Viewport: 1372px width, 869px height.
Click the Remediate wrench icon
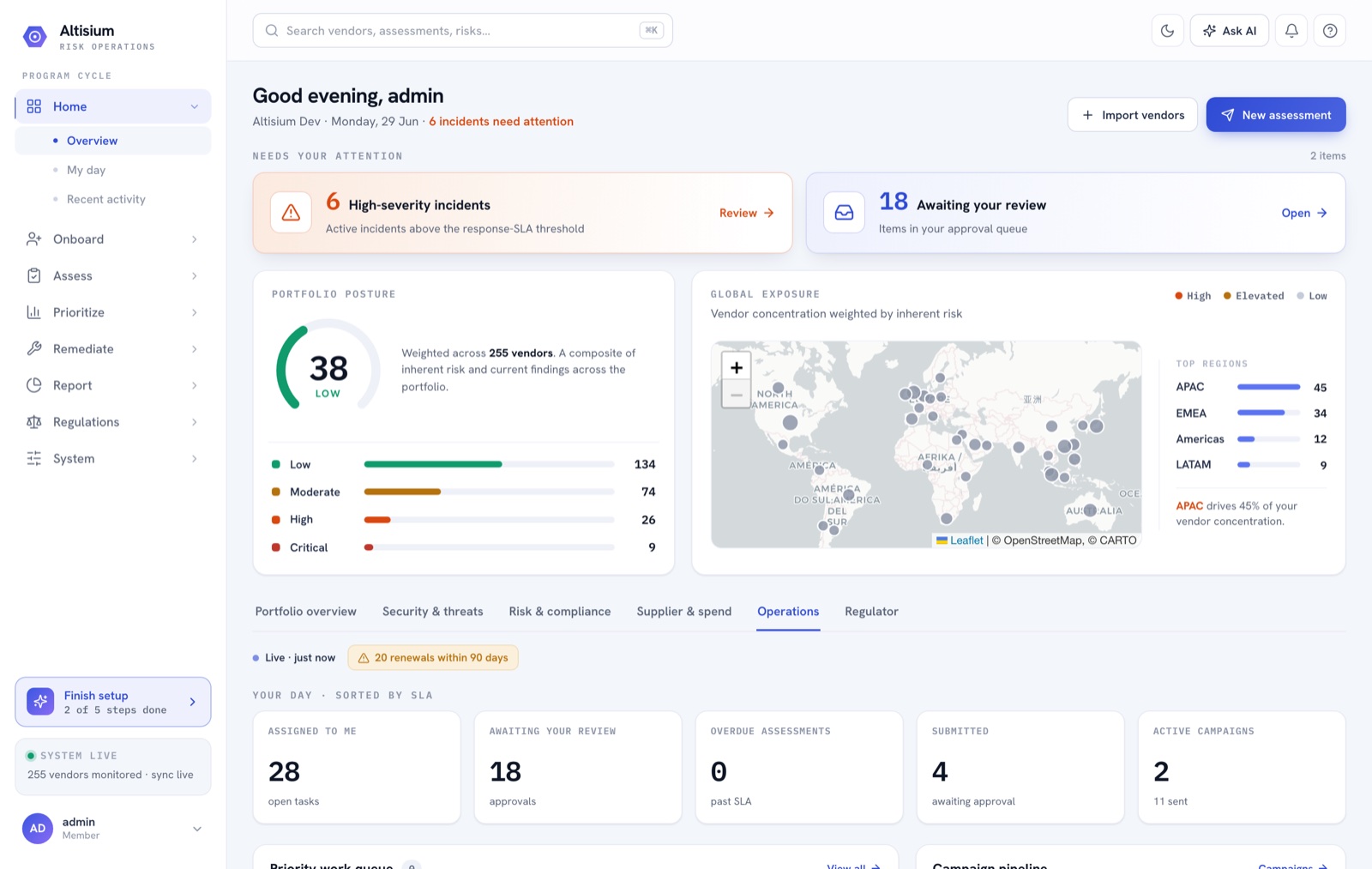point(33,348)
